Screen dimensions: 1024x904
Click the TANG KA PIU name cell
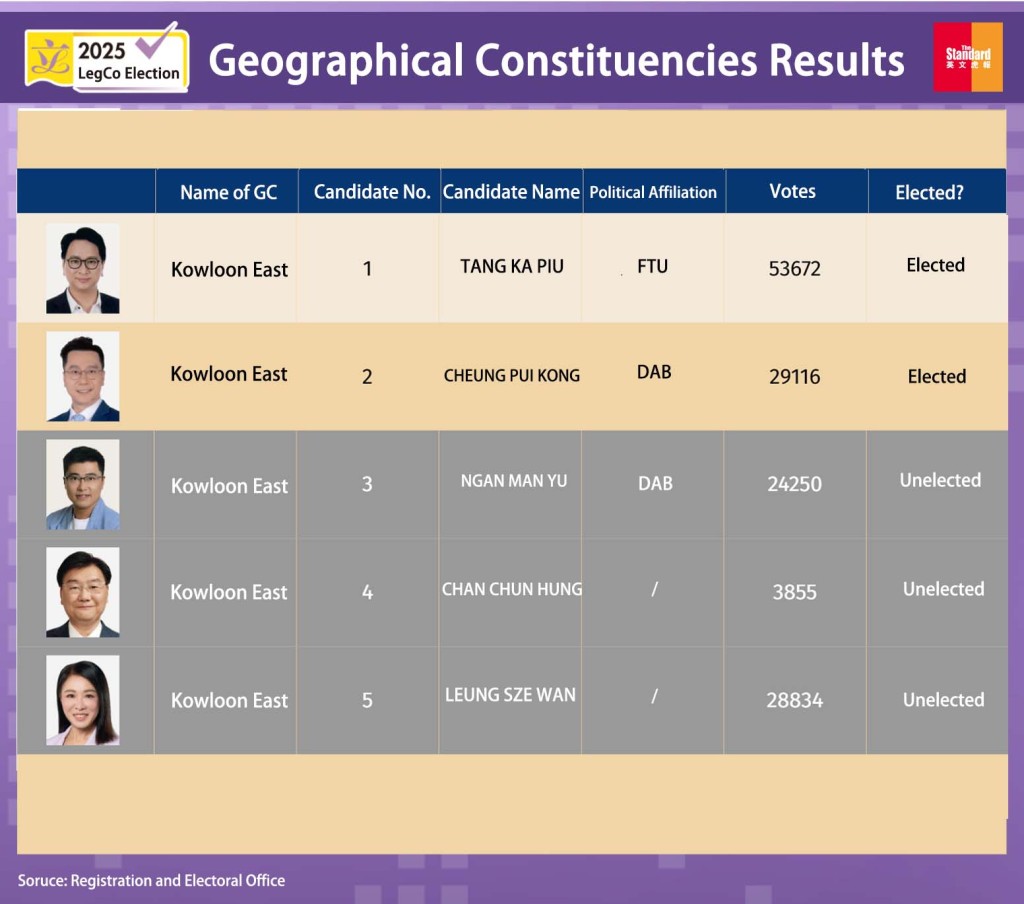511,266
